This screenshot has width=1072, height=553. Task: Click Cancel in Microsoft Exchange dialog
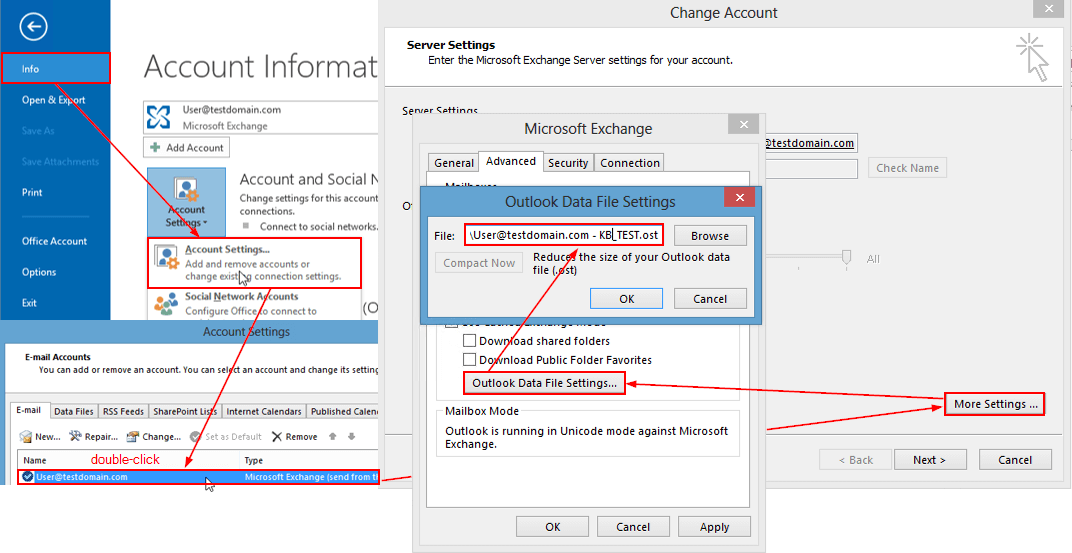[x=633, y=527]
